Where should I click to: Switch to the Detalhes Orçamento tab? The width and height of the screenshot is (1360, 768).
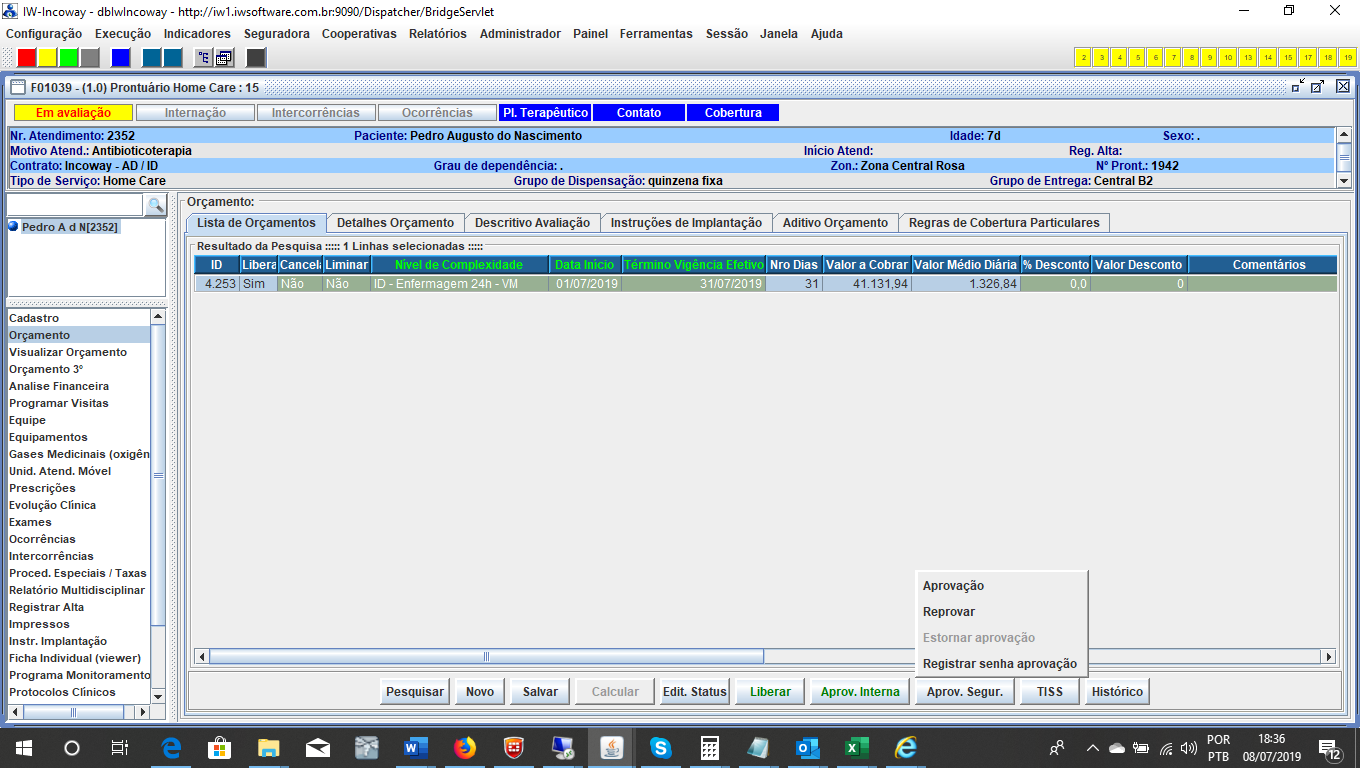pos(395,223)
